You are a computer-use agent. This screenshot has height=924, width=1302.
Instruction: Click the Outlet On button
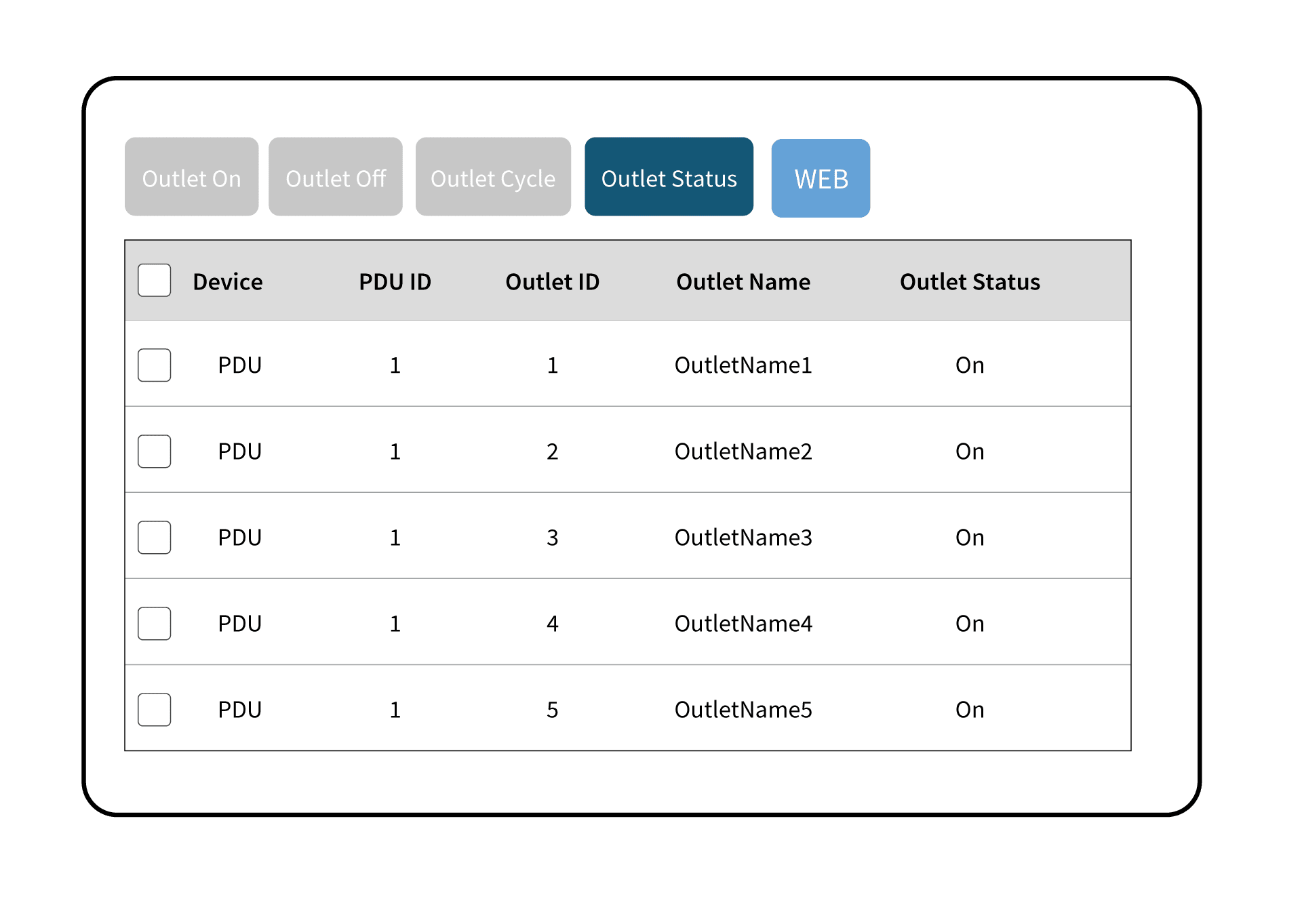pyautogui.click(x=191, y=178)
